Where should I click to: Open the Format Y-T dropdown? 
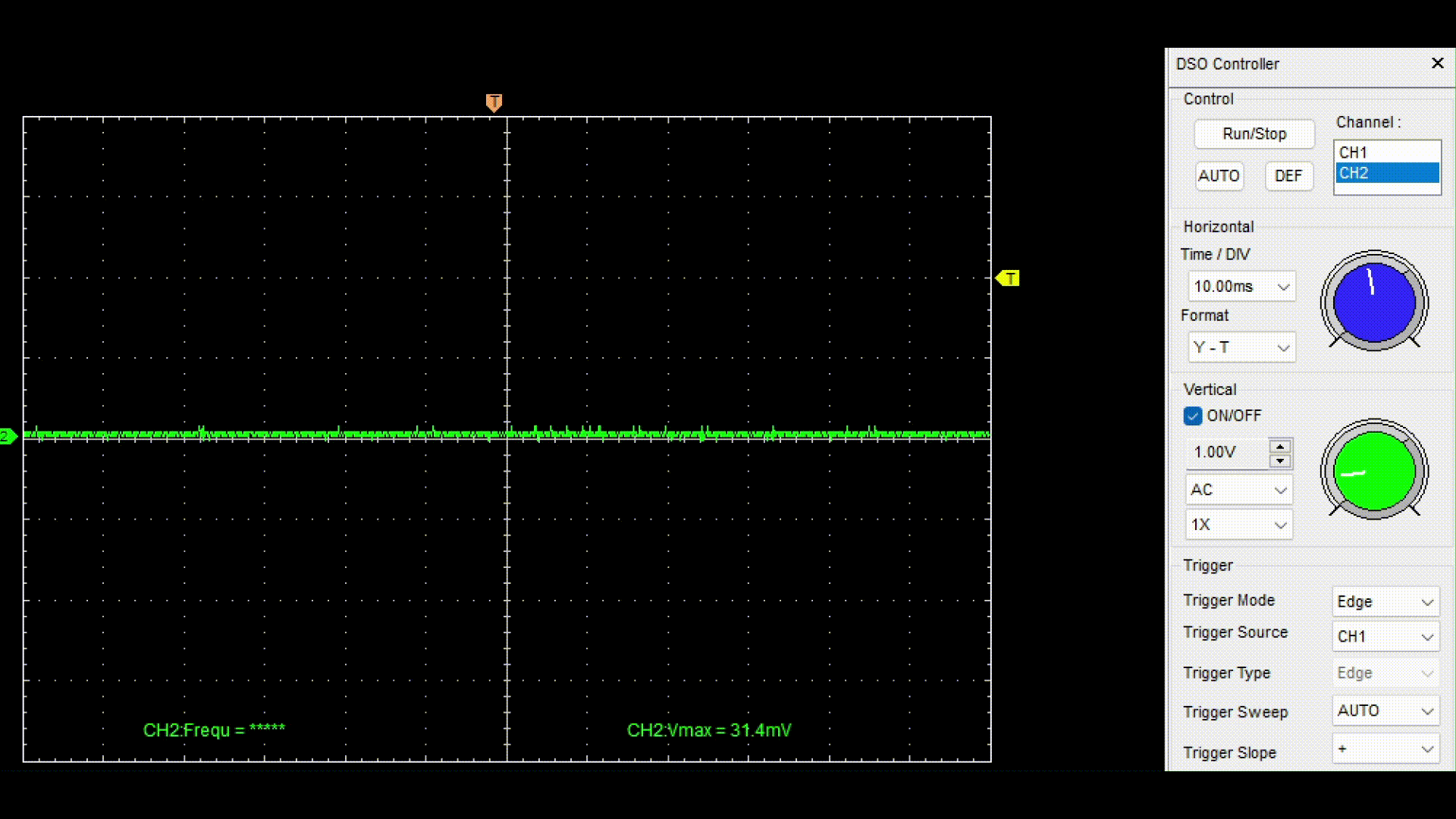[x=1241, y=347]
